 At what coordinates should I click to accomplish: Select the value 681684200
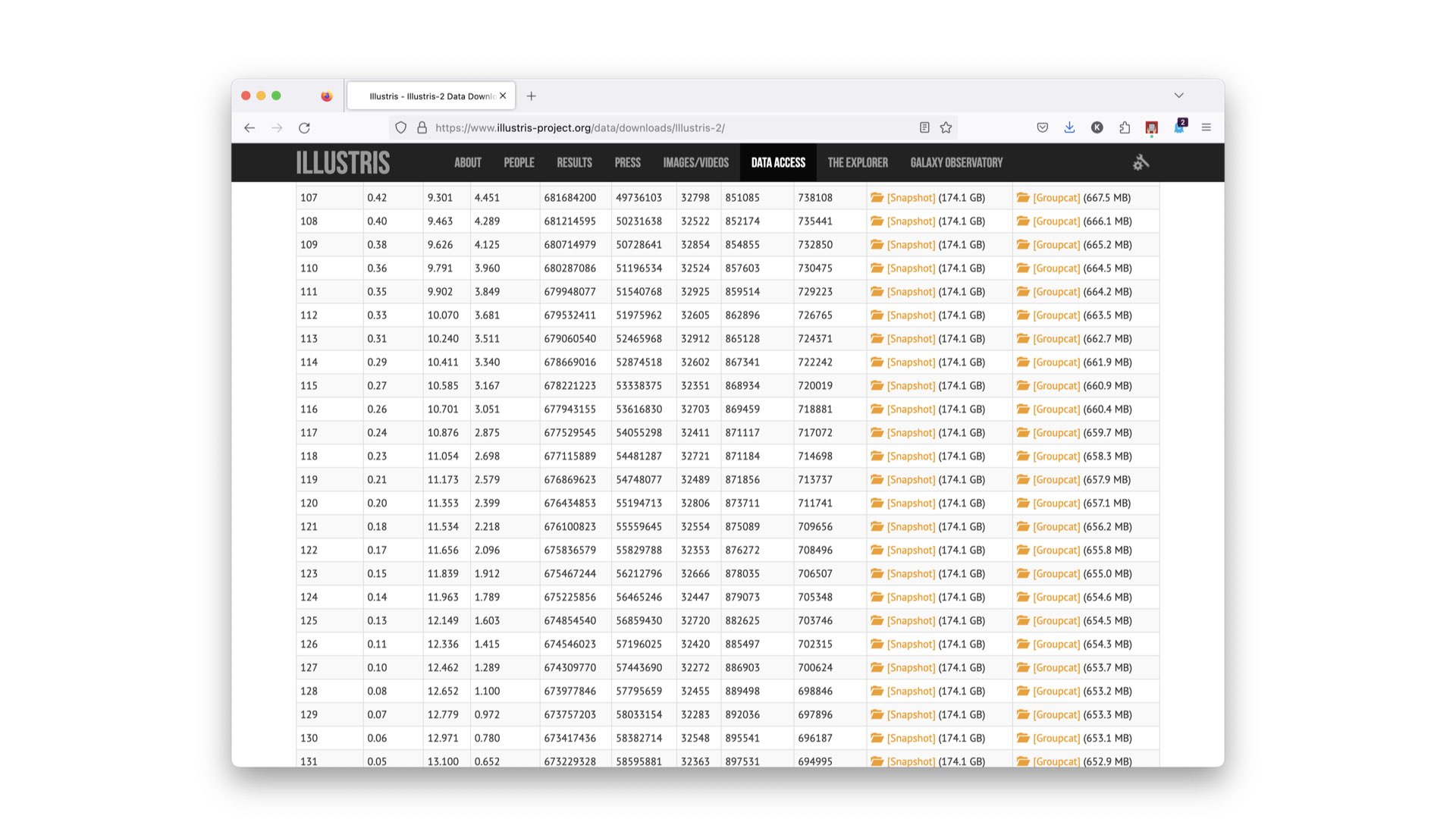(x=570, y=198)
